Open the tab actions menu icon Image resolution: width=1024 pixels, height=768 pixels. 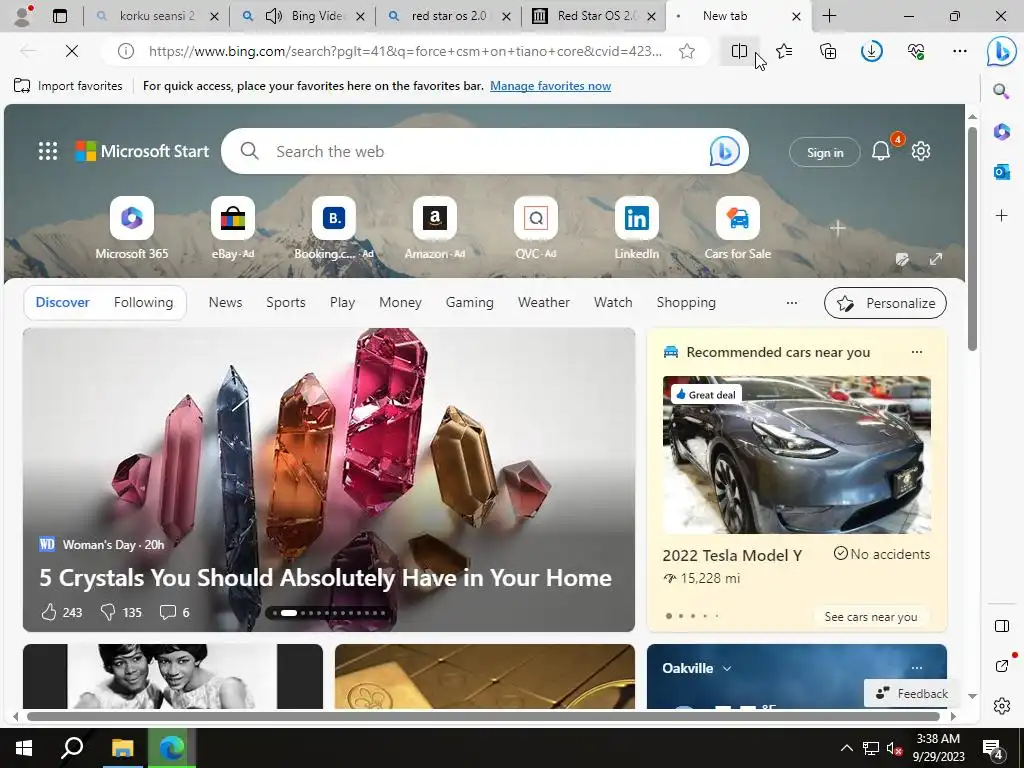59,16
